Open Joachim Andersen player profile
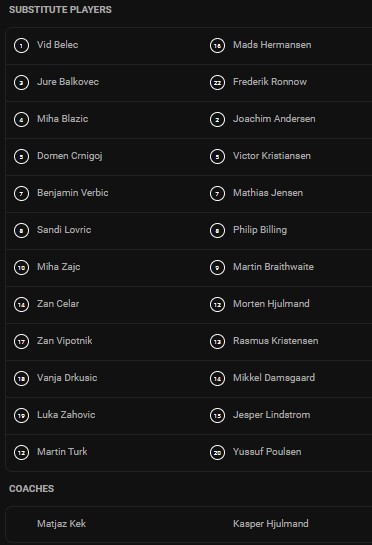372x545 pixels. click(x=274, y=119)
